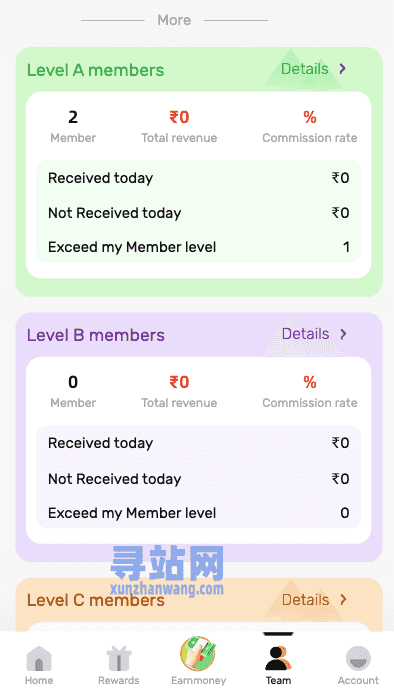Image resolution: width=394 pixels, height=688 pixels.
Task: Select the Level B members heading
Action: tap(96, 335)
